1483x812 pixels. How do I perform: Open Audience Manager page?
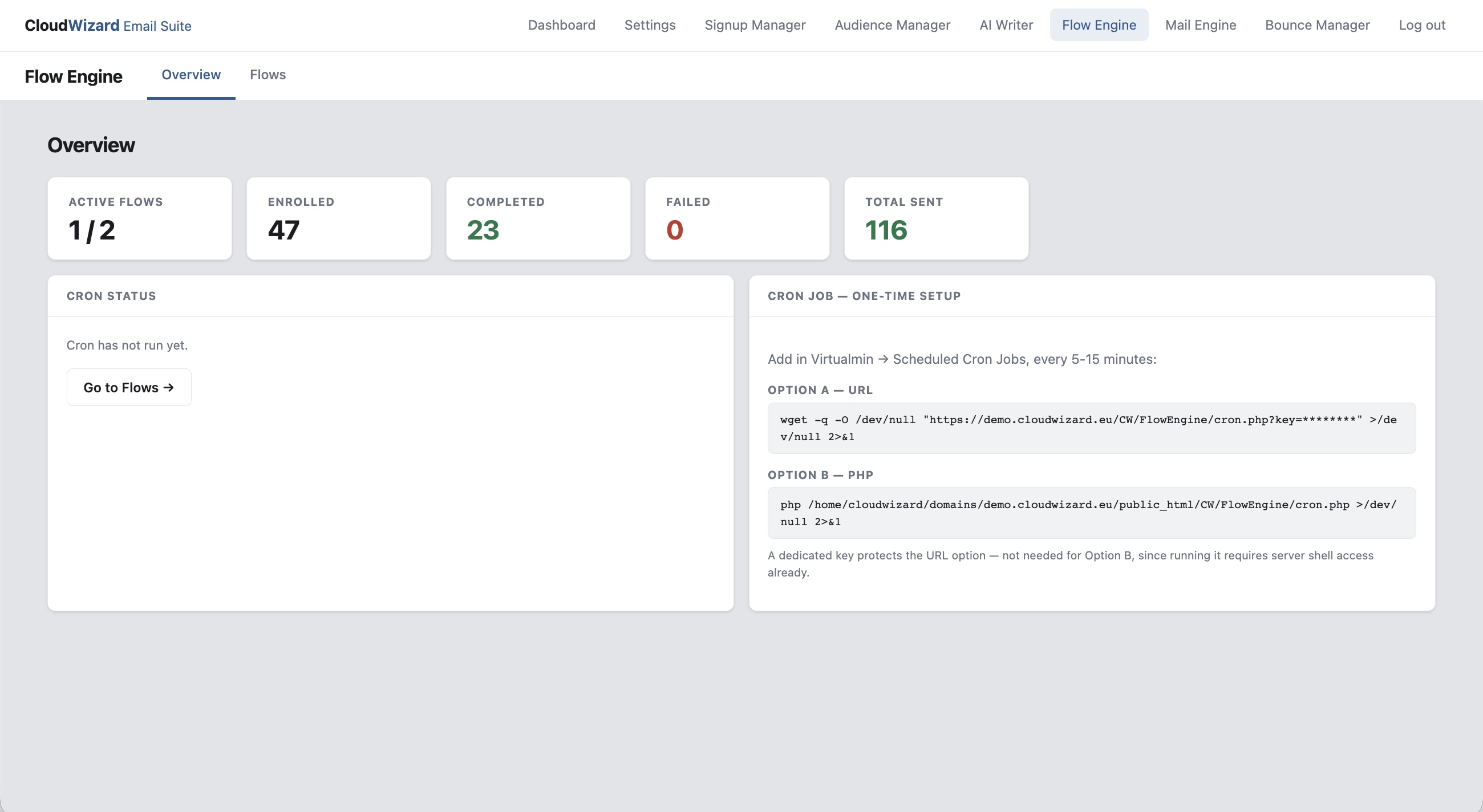892,25
